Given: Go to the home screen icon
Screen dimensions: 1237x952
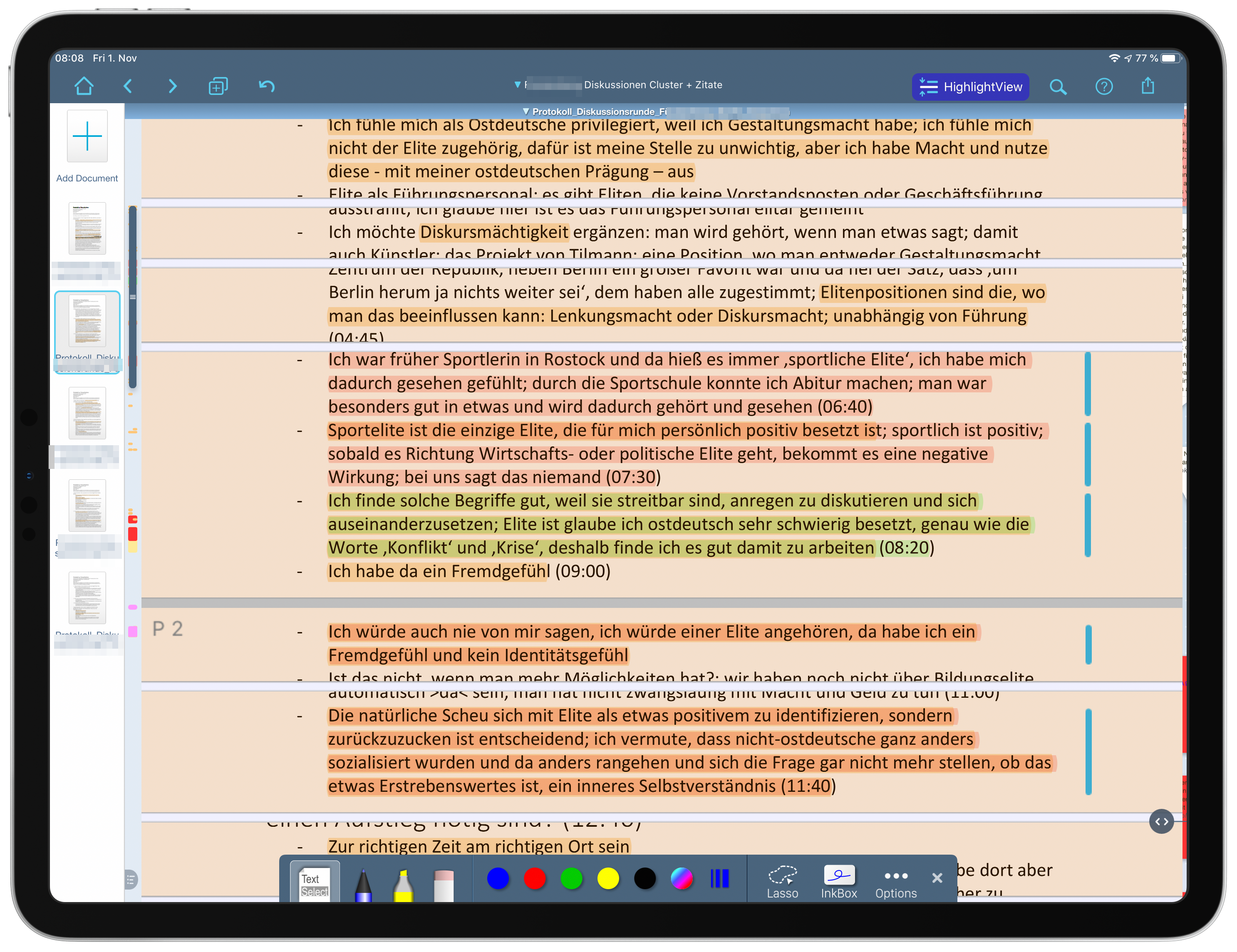Looking at the screenshot, I should click(84, 86).
